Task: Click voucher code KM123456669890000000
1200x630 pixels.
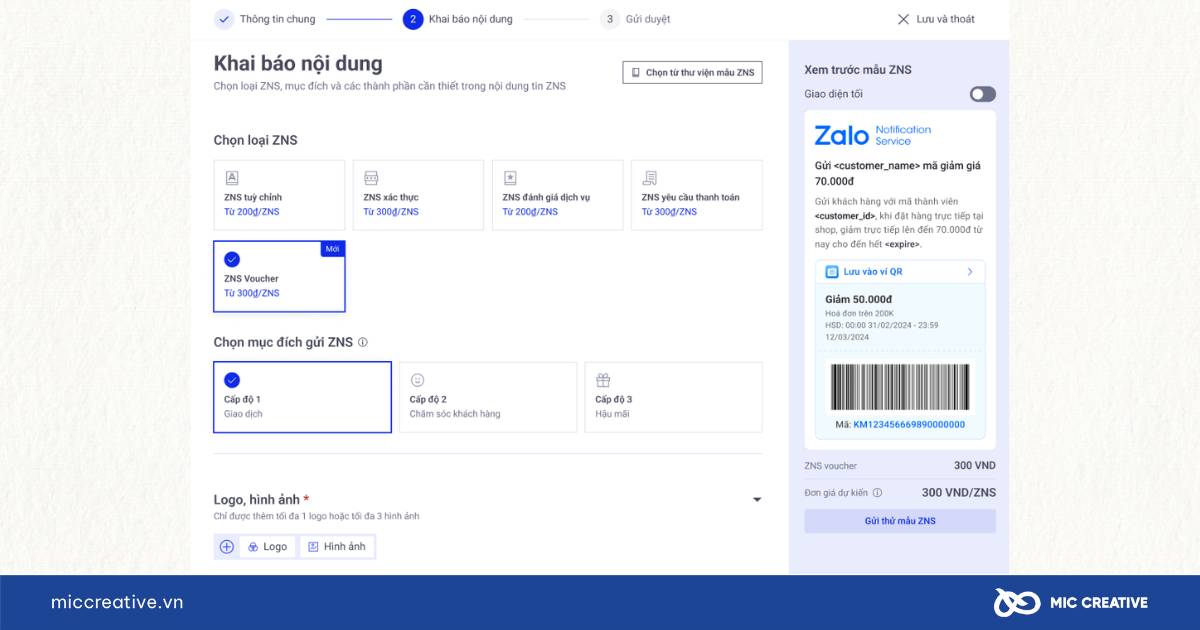Action: click(x=909, y=424)
